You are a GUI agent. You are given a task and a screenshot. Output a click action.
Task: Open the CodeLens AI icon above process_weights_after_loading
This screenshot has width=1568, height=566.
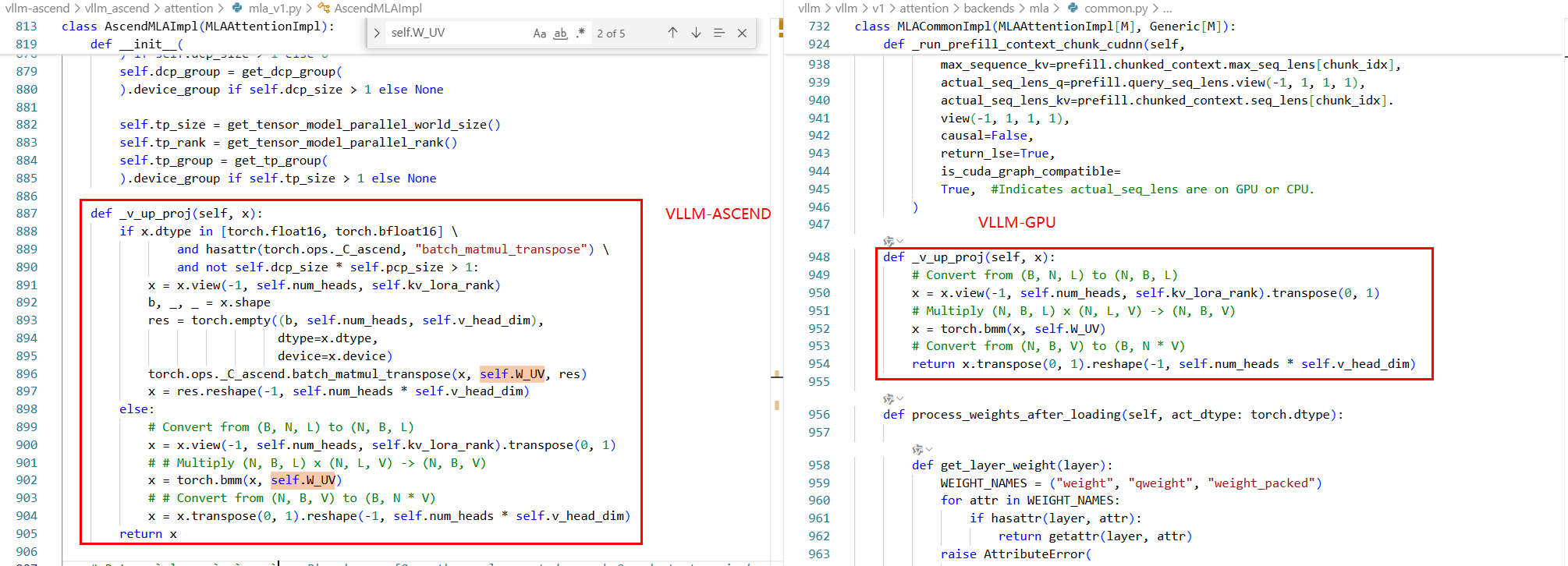tap(888, 398)
